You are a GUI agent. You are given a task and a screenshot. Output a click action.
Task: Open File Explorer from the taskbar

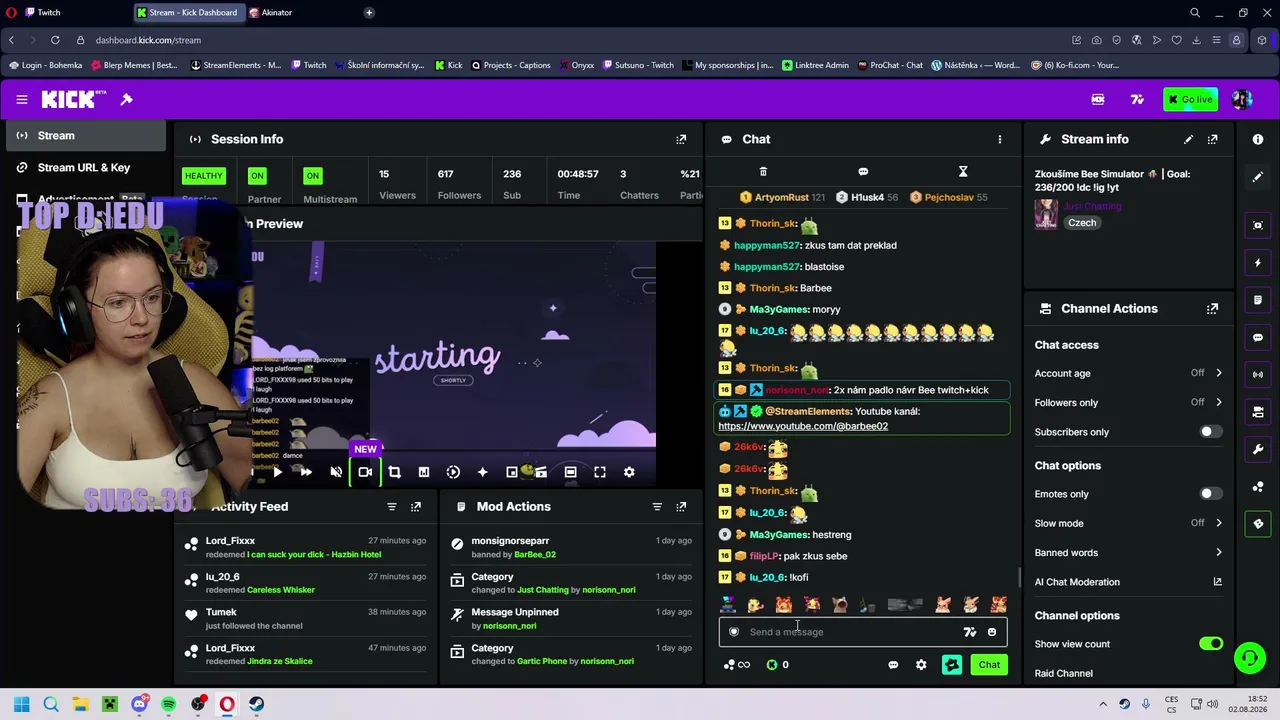pyautogui.click(x=80, y=704)
